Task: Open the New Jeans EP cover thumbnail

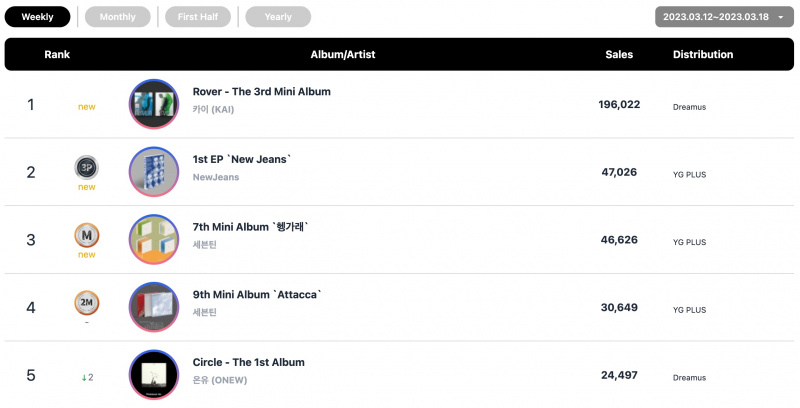Action: coord(154,172)
